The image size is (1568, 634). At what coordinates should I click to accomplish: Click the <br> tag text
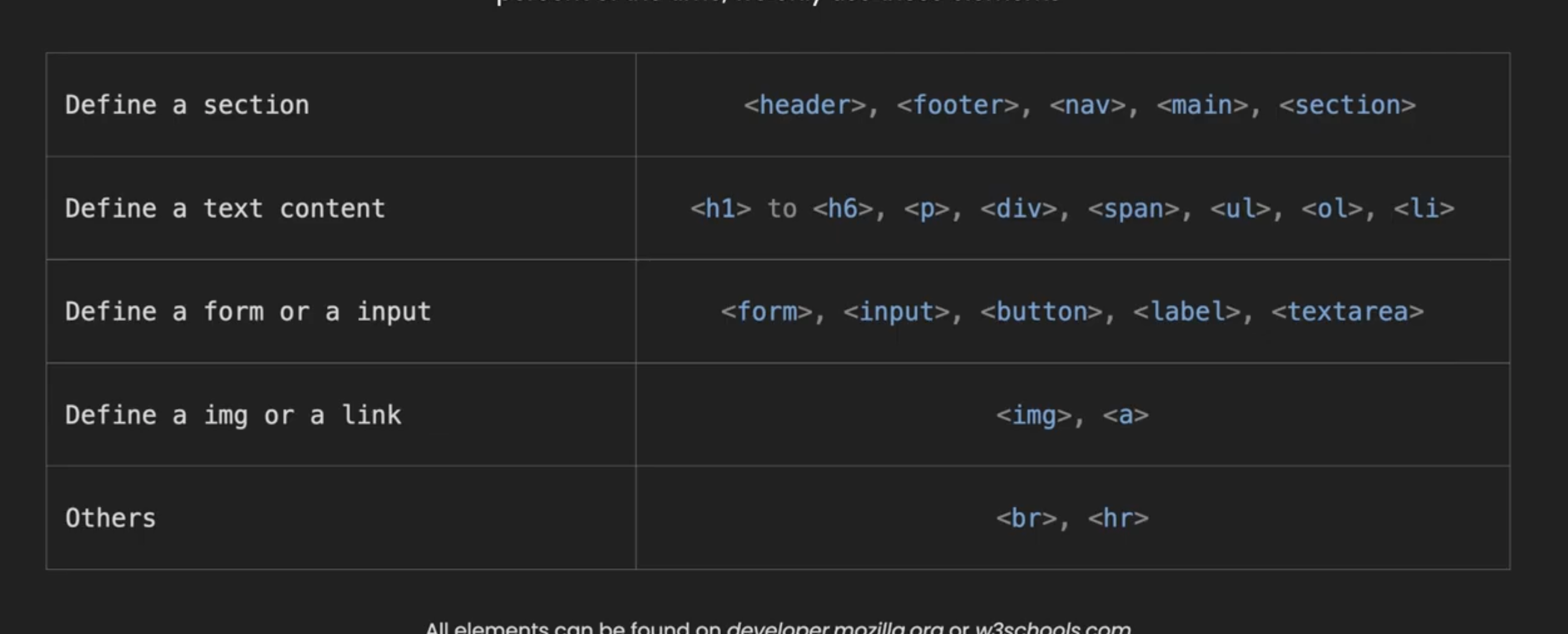click(x=1026, y=518)
